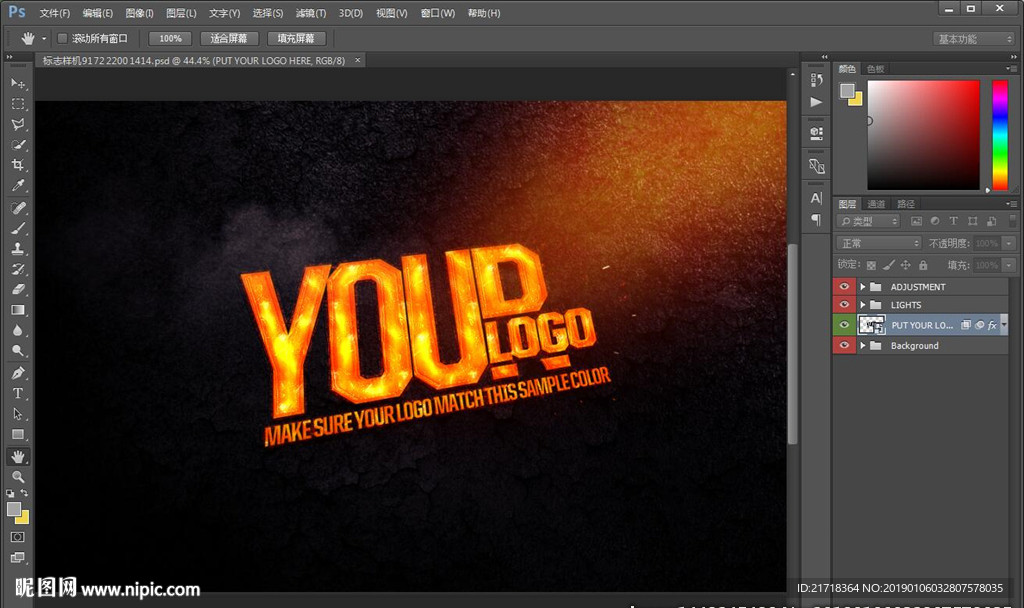Select the Rectangle shape tool
1024x608 pixels.
[x=18, y=434]
